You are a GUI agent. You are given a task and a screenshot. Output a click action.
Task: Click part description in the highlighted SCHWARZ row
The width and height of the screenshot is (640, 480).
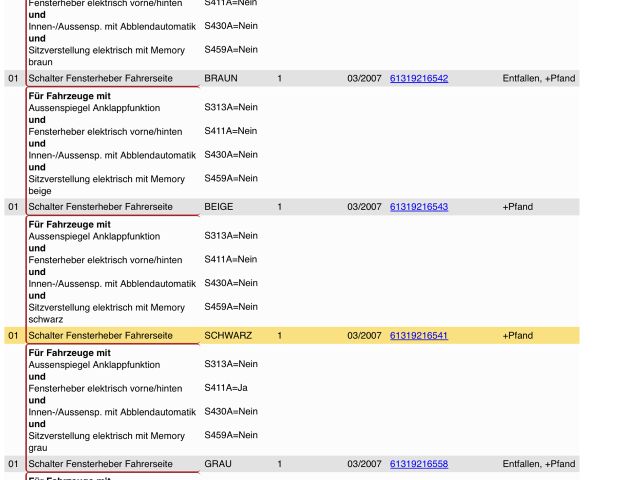pyautogui.click(x=100, y=336)
